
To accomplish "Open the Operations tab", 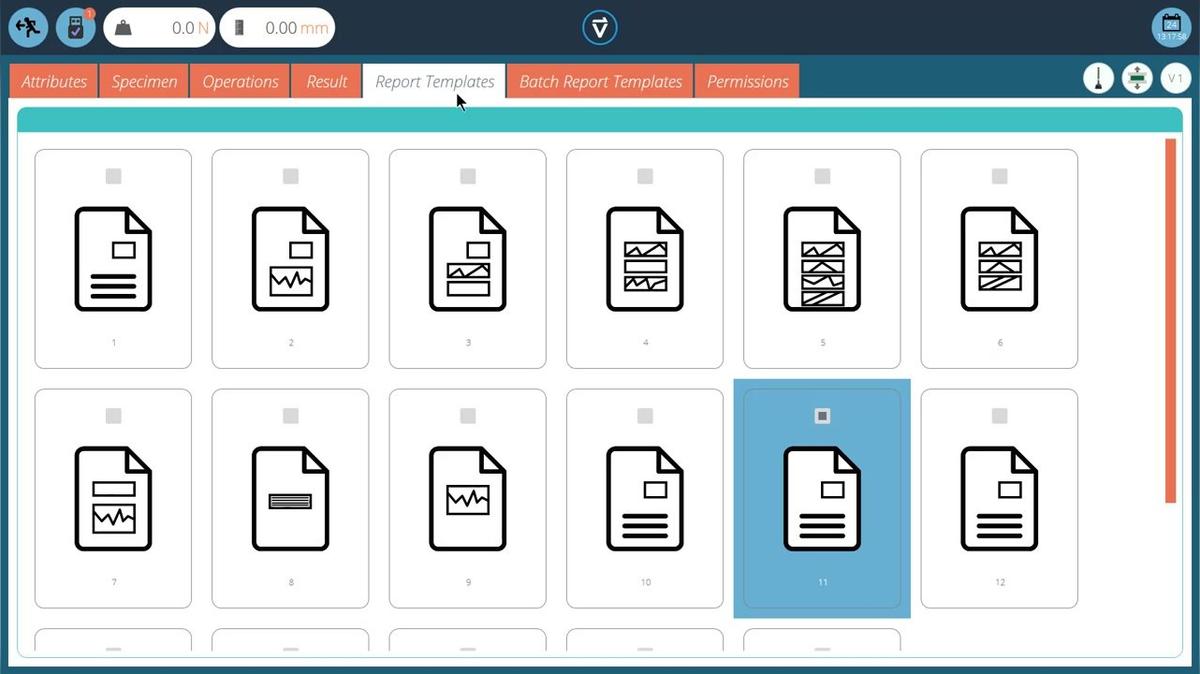I will (240, 82).
